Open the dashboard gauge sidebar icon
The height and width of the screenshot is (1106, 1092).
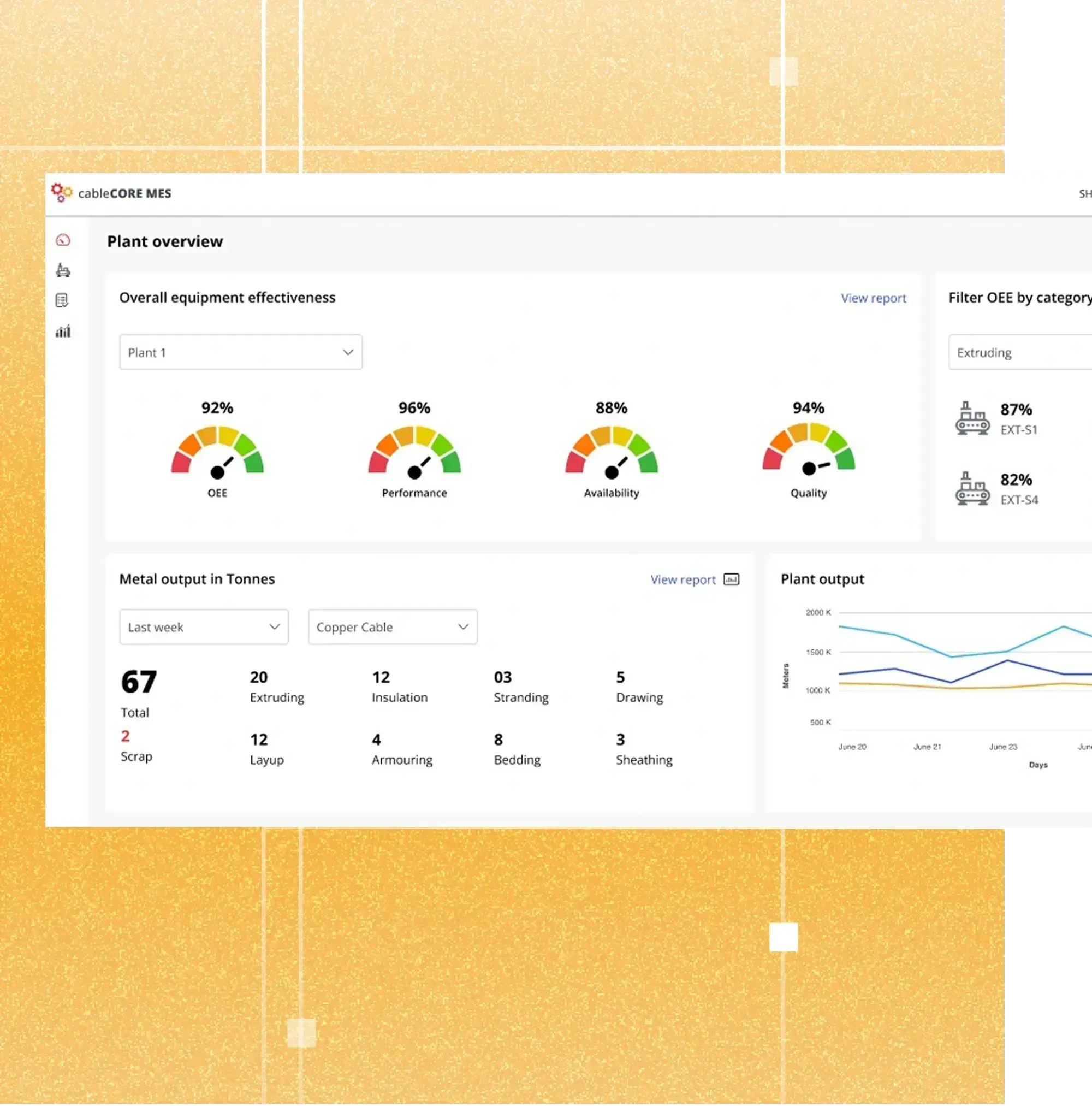tap(63, 240)
